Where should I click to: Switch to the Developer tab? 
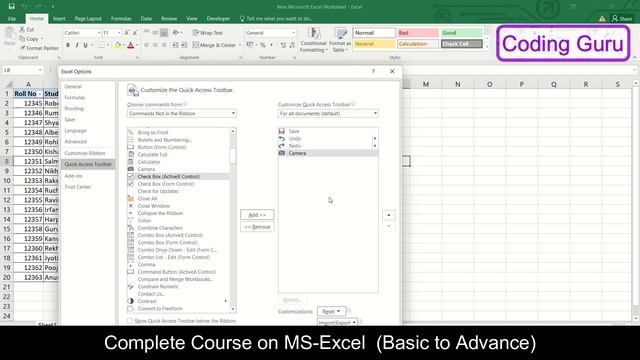(x=218, y=18)
